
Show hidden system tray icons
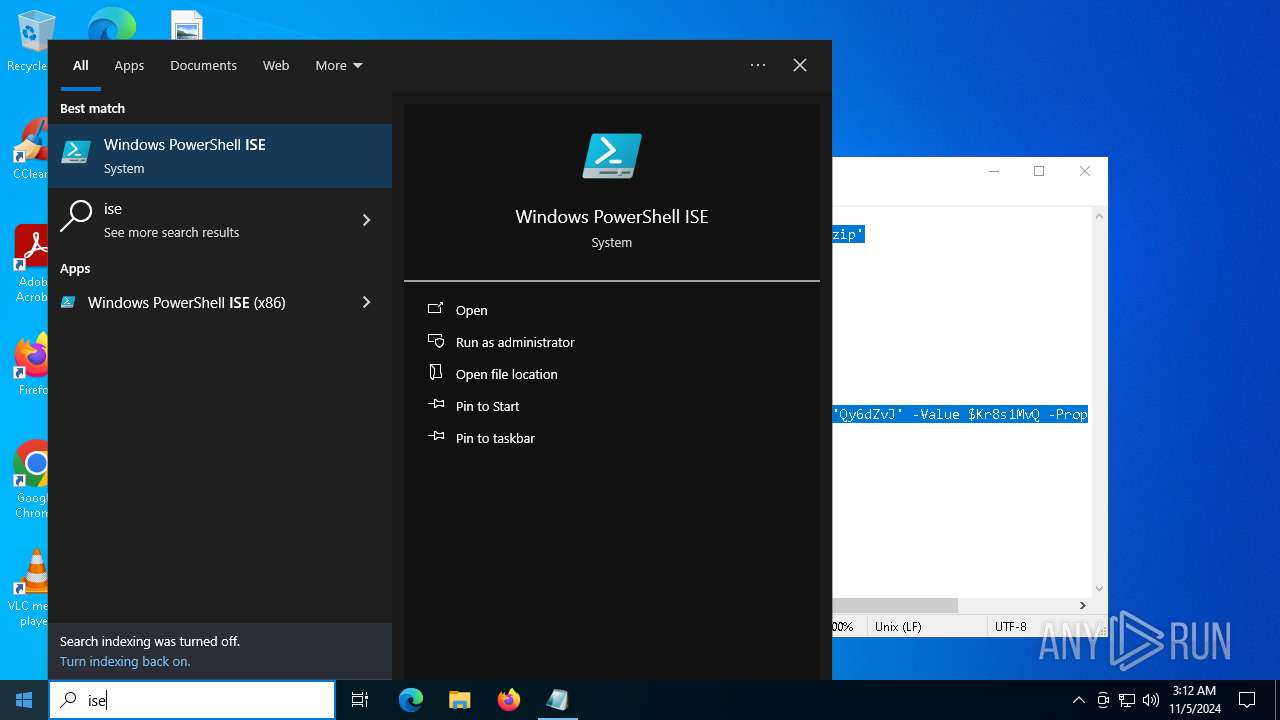pos(1078,700)
